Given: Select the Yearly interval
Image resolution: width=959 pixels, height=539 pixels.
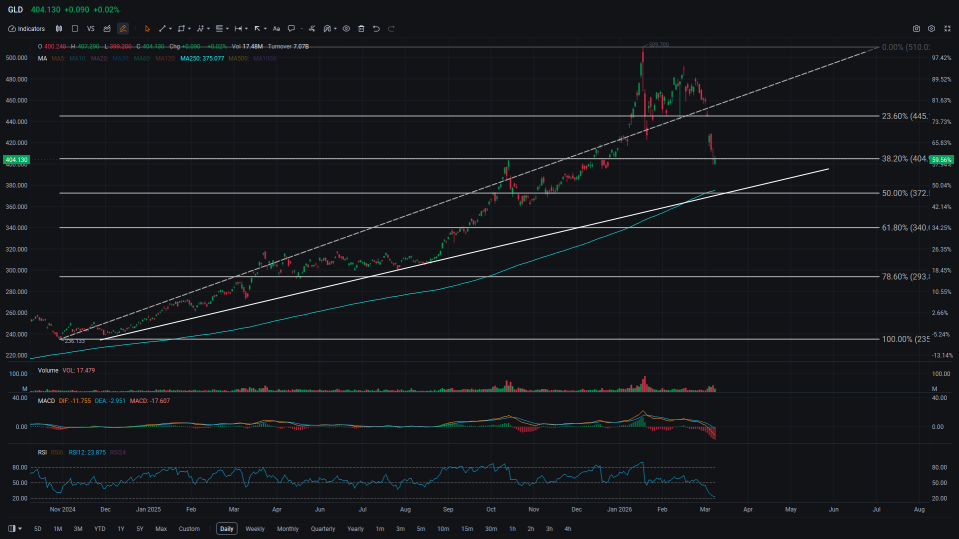Looking at the screenshot, I should coord(355,529).
